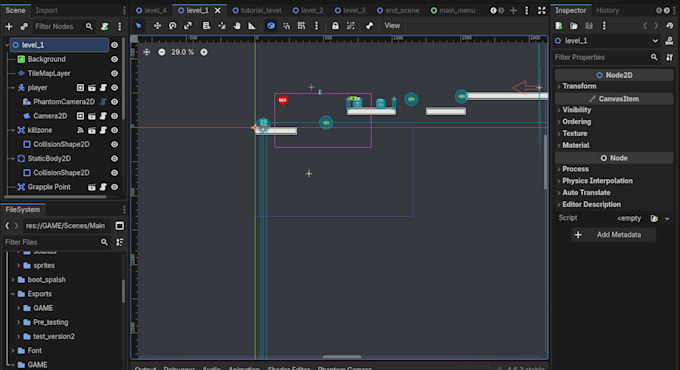Create a new resource in Inspector
Viewport: 680px width, 370px height.
(559, 26)
